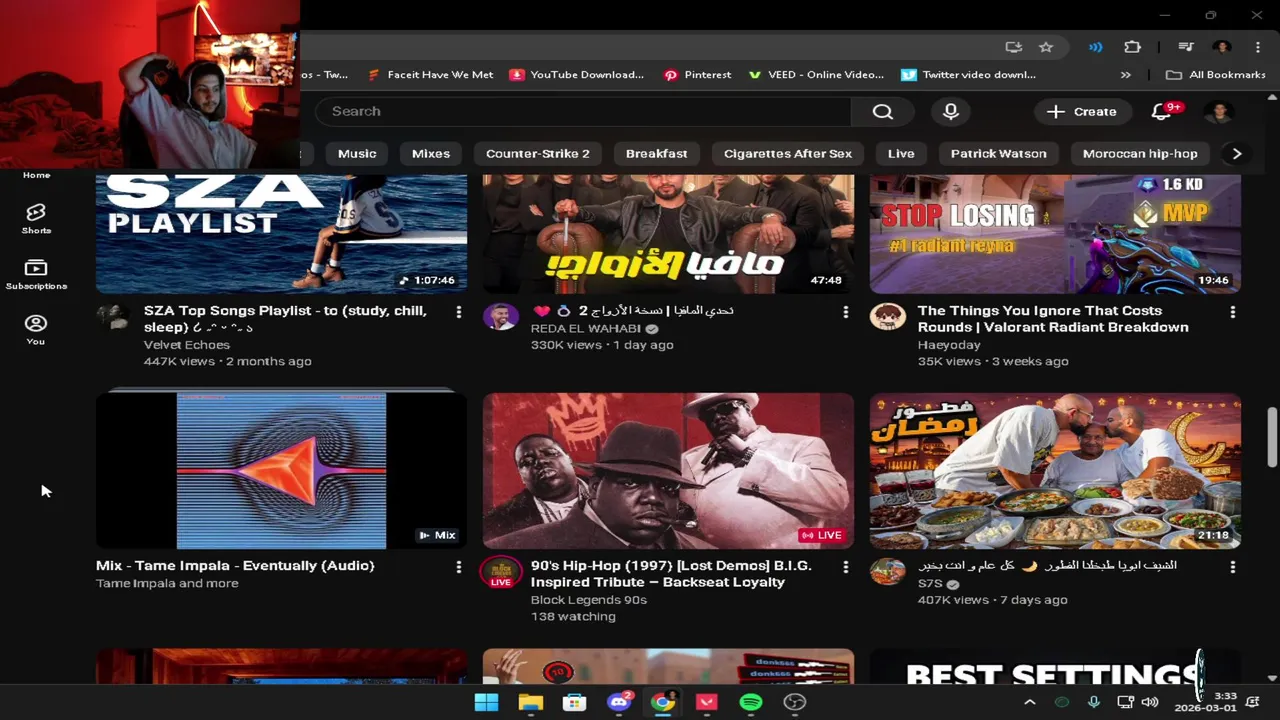This screenshot has width=1280, height=720.
Task: Open Microsoft Store from the taskbar
Action: [574, 702]
